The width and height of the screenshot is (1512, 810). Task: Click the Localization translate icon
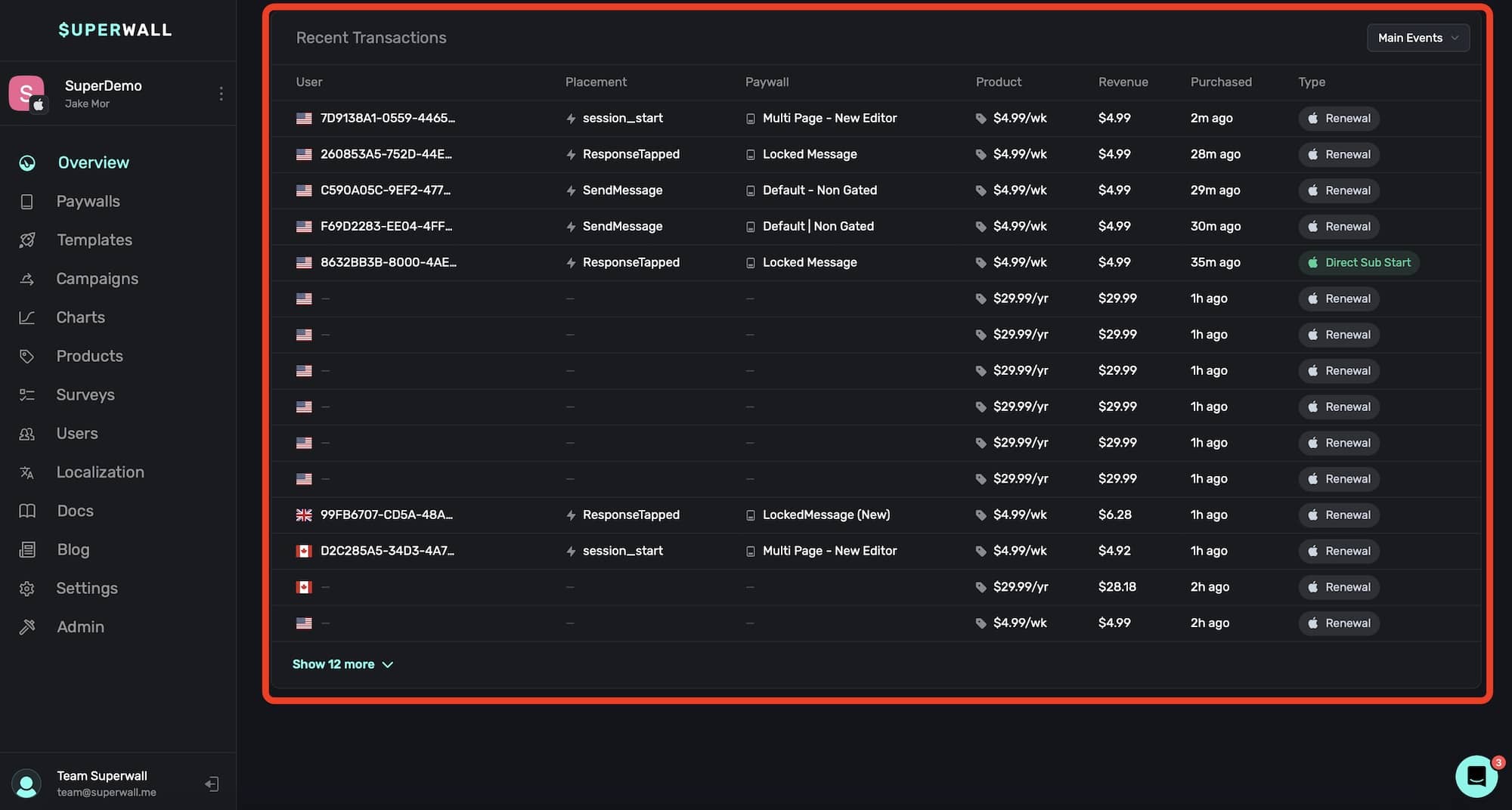tap(27, 472)
